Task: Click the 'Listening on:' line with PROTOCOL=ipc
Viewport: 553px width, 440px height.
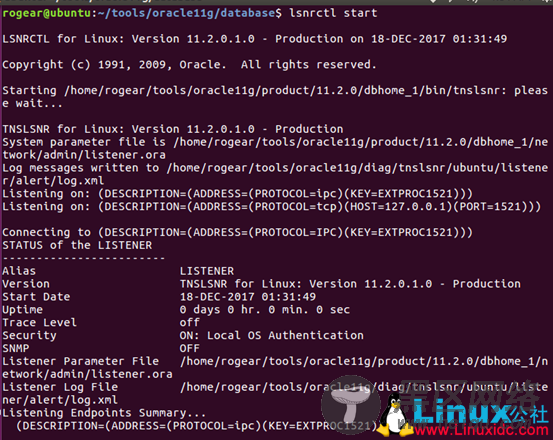Action: click(237, 194)
